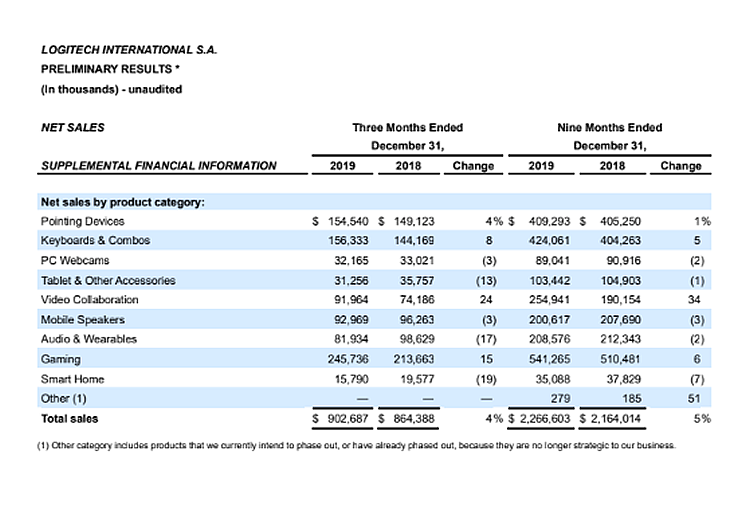Click the nine-month value 35,088
Image resolution: width=750 pixels, height=510 pixels.
[552, 379]
